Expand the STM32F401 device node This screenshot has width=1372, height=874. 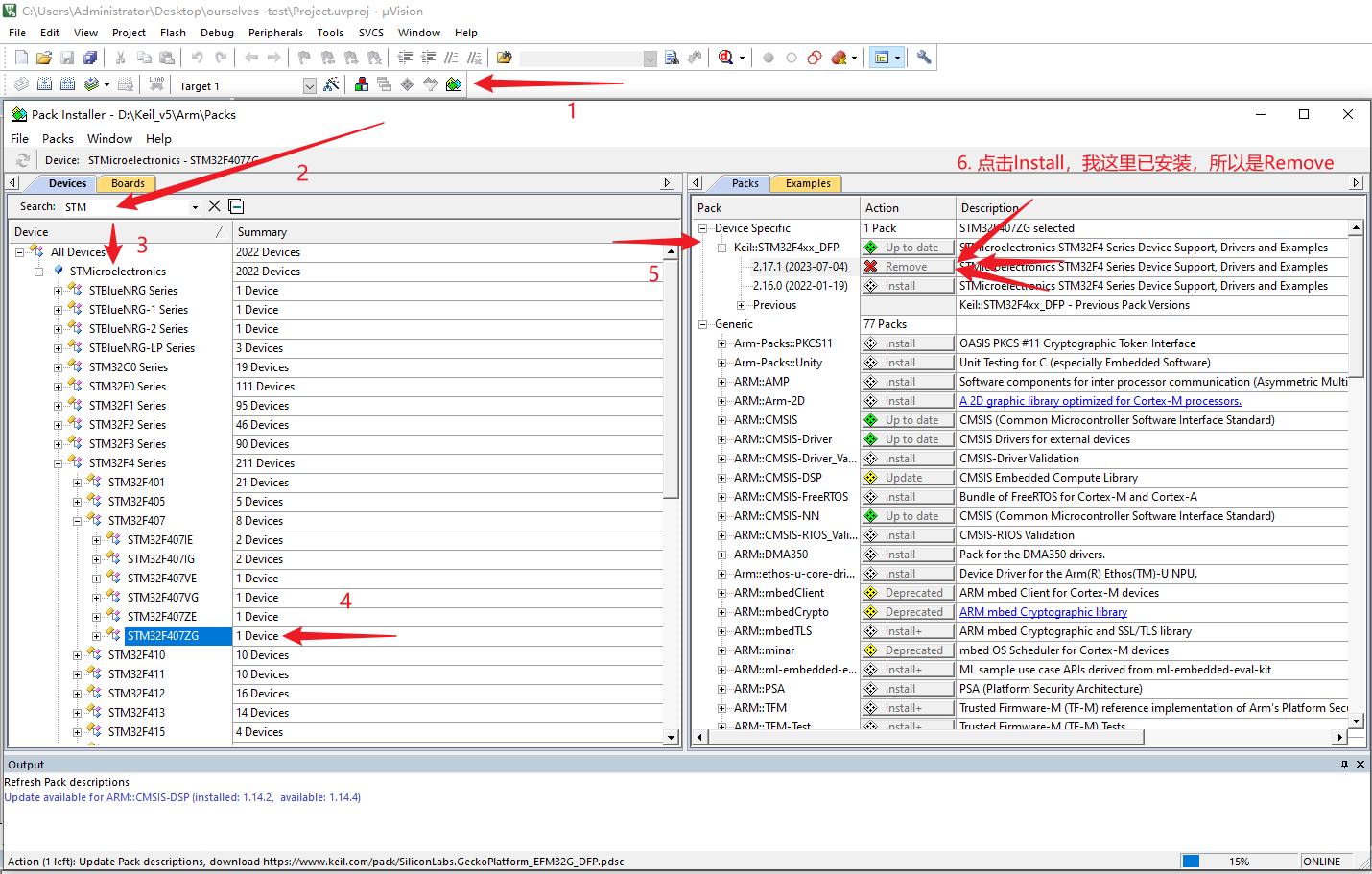[x=77, y=483]
